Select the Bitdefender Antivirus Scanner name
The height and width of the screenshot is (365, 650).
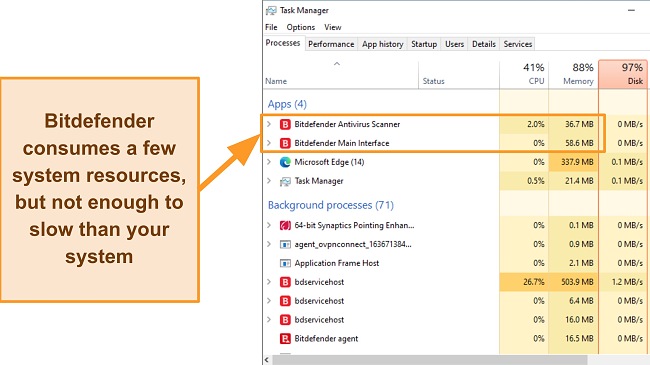click(x=347, y=124)
